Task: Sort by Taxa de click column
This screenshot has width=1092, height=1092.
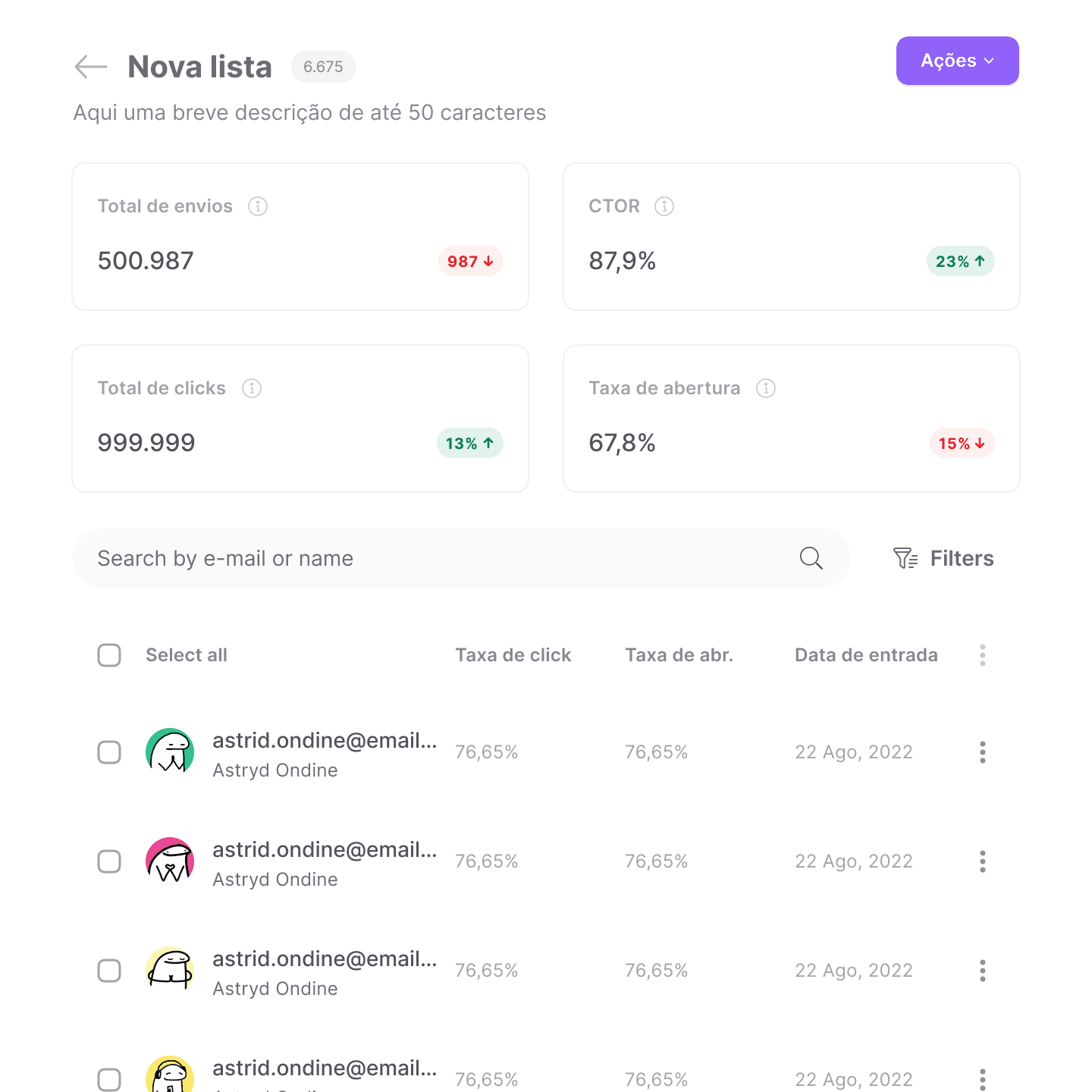Action: pos(513,655)
